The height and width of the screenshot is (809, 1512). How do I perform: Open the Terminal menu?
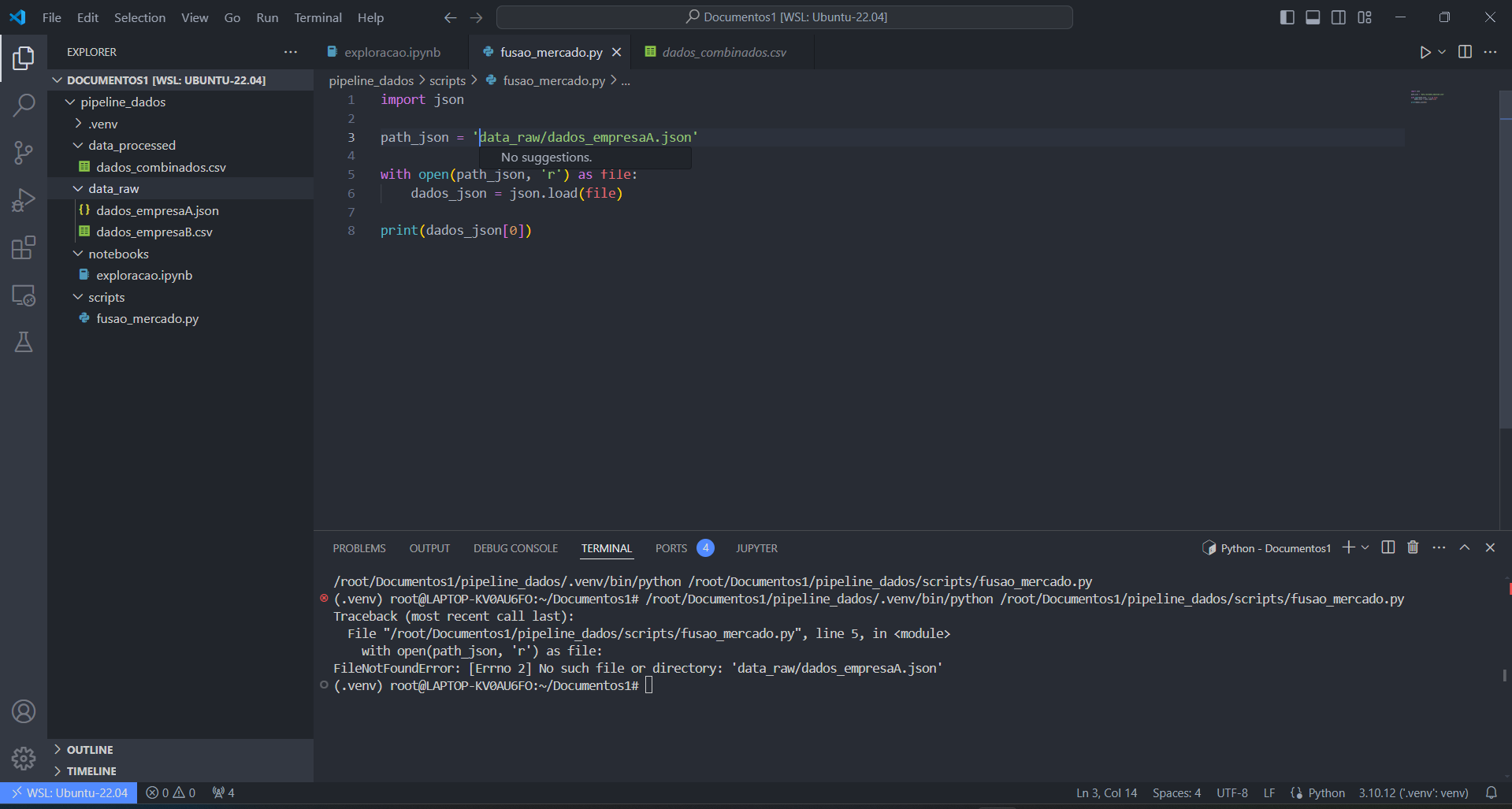pyautogui.click(x=318, y=17)
